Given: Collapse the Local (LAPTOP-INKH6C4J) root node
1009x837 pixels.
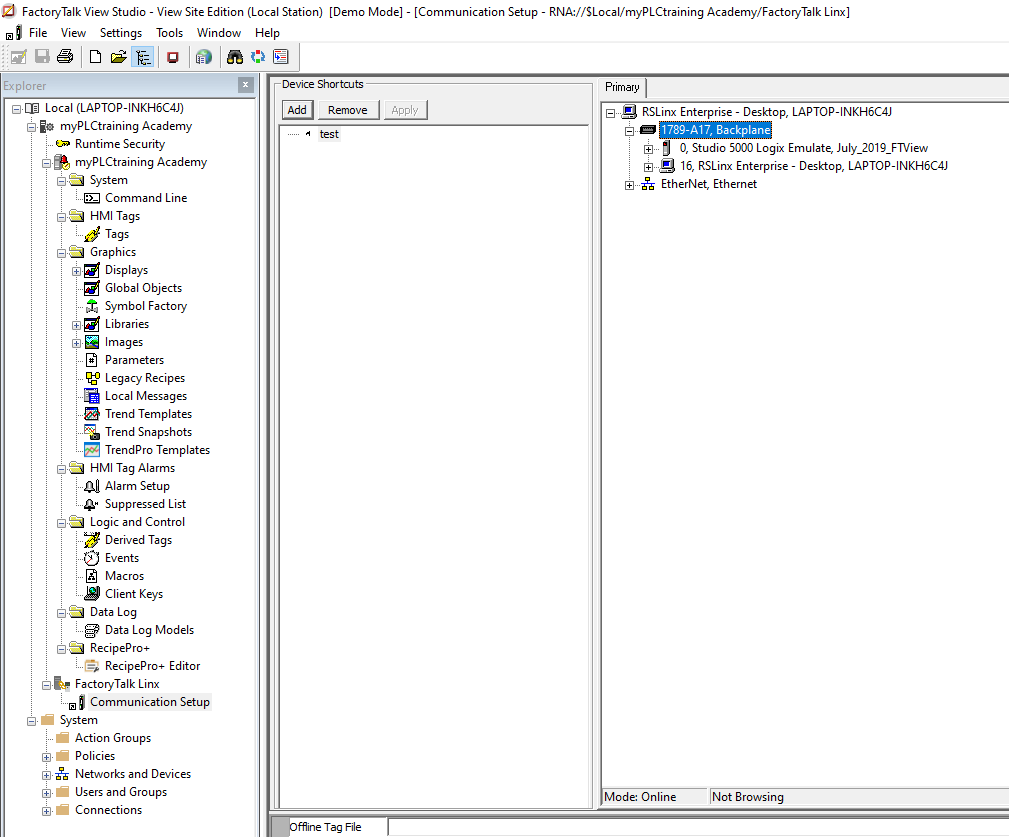Looking at the screenshot, I should (17, 109).
